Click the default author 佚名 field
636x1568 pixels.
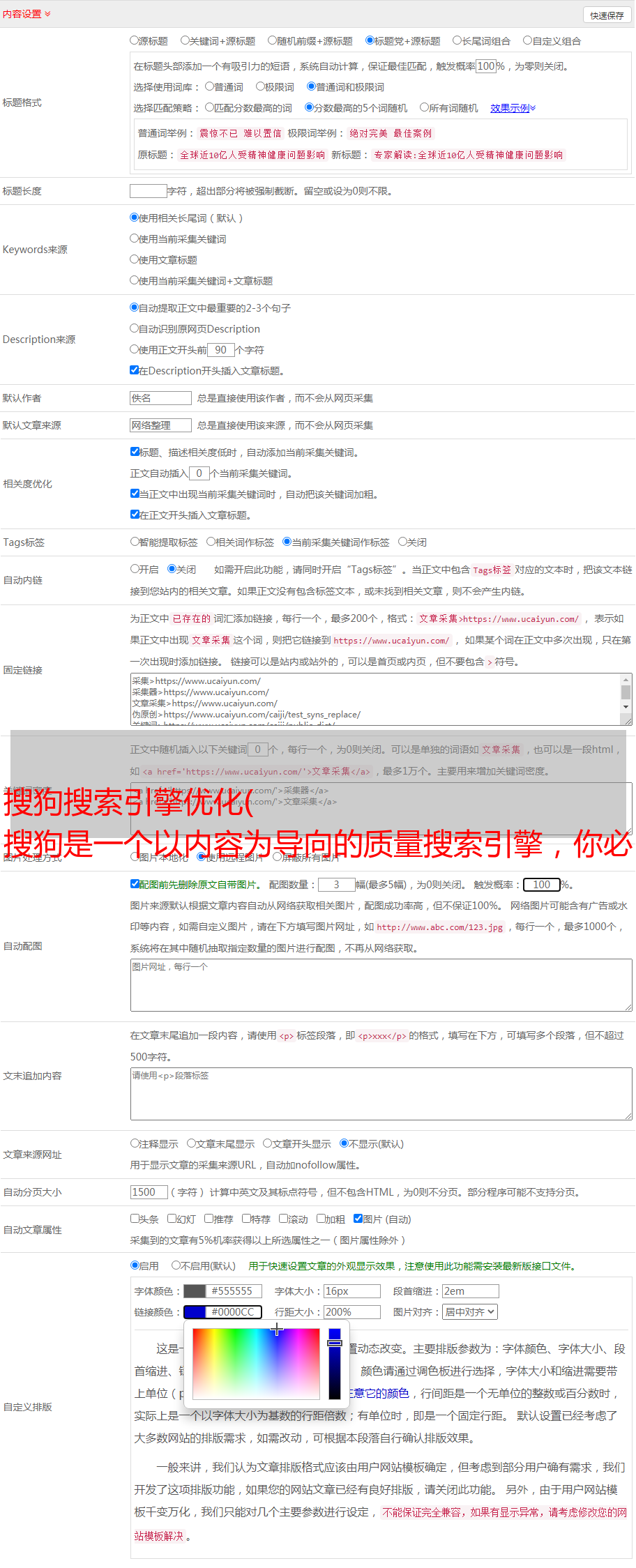(160, 398)
